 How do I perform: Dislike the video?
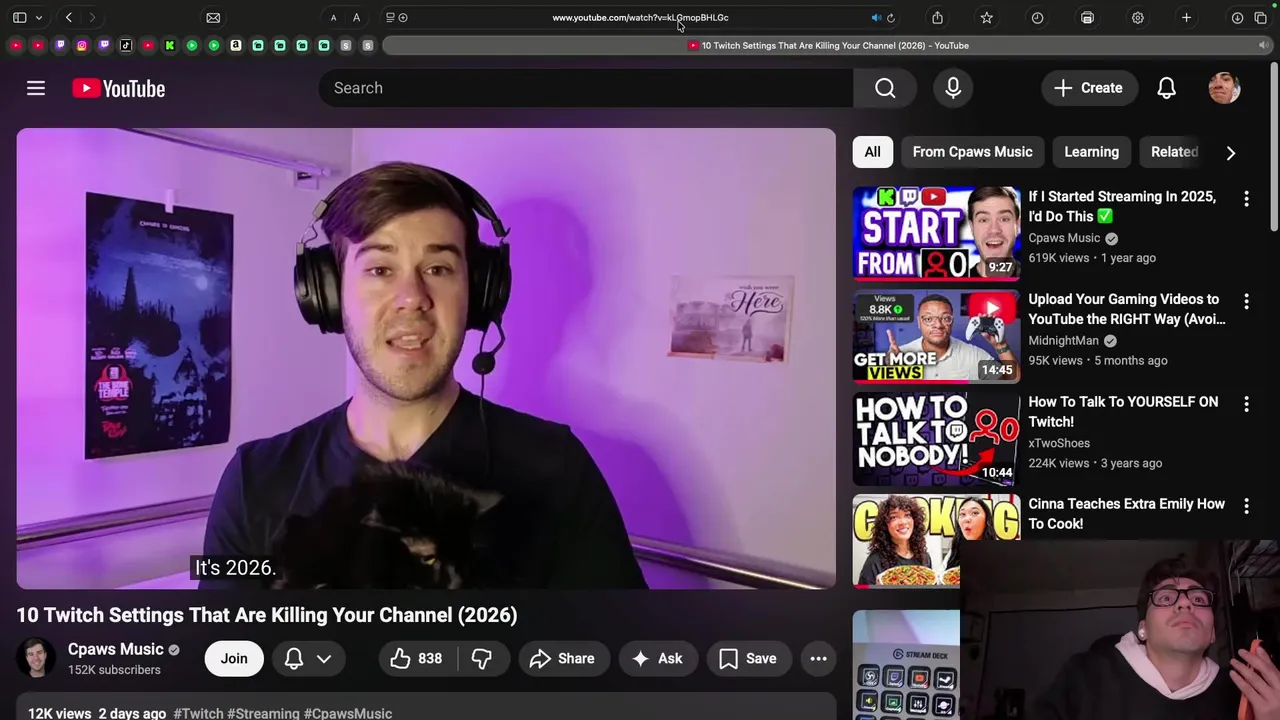point(481,658)
